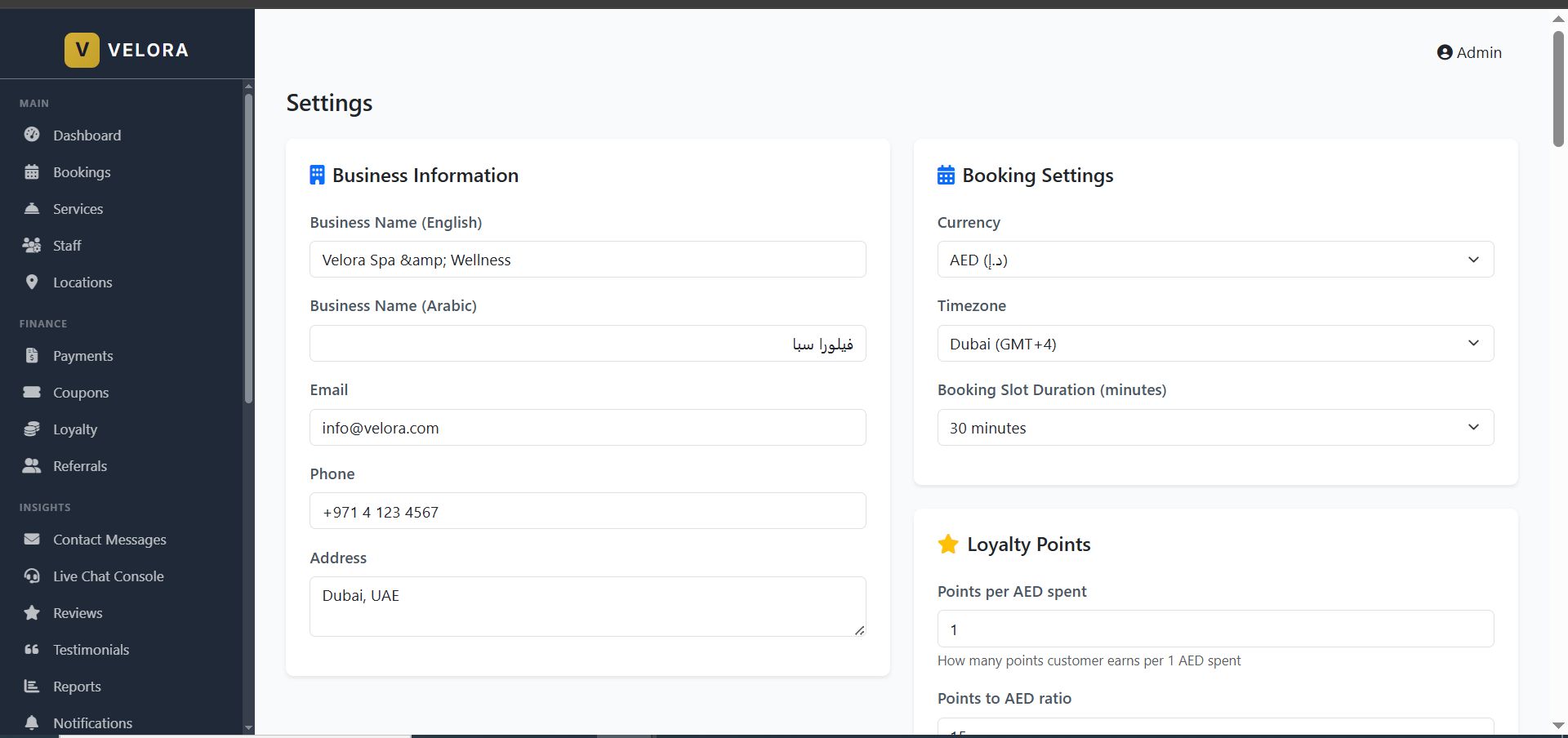1568x738 pixels.
Task: Click the Dashboard gauge icon in sidebar
Action: (32, 135)
